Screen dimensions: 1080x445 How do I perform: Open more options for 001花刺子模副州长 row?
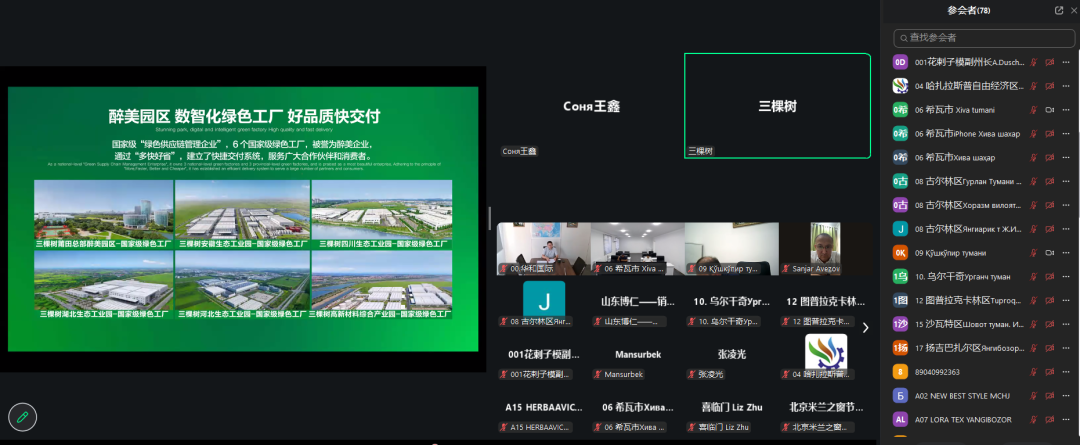point(1066,62)
